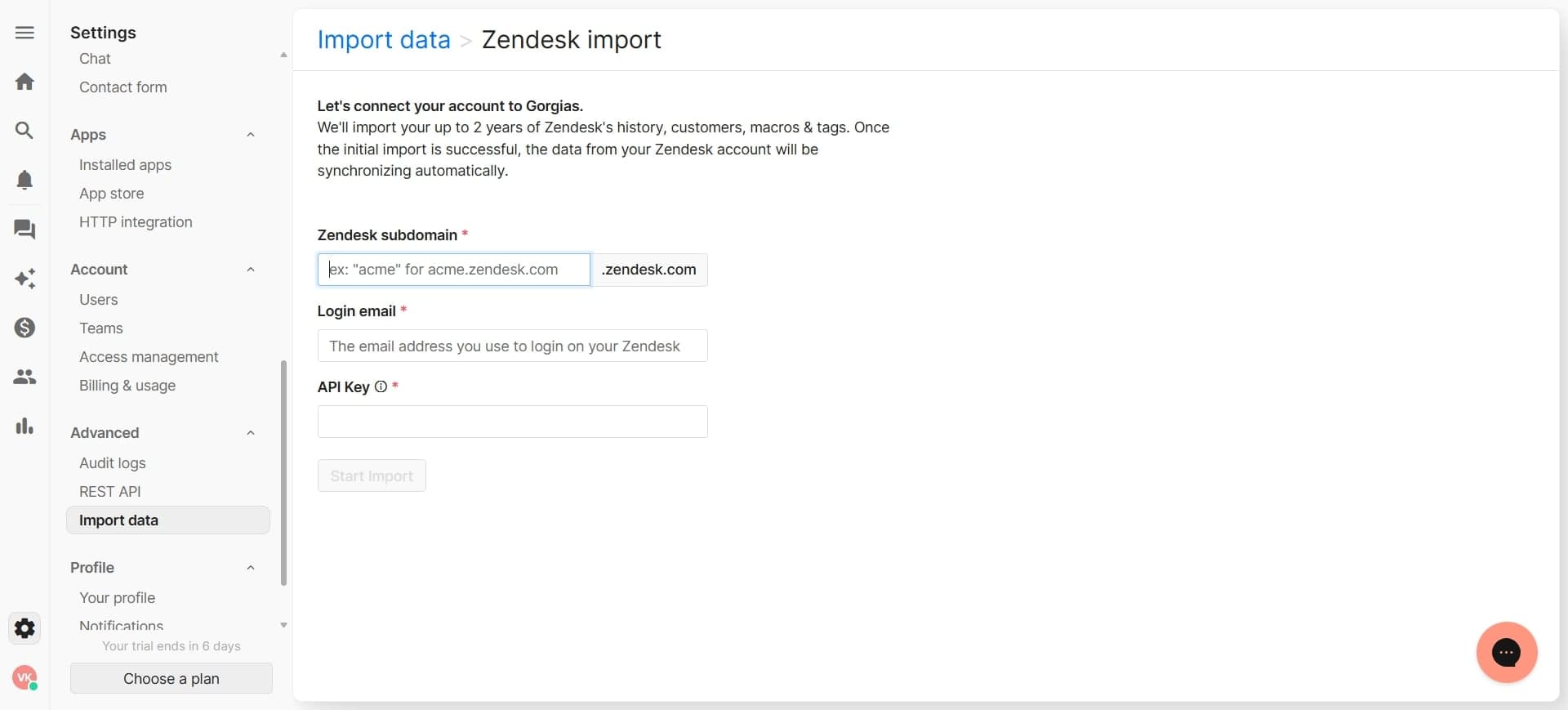Open search with magnifier icon

24,131
